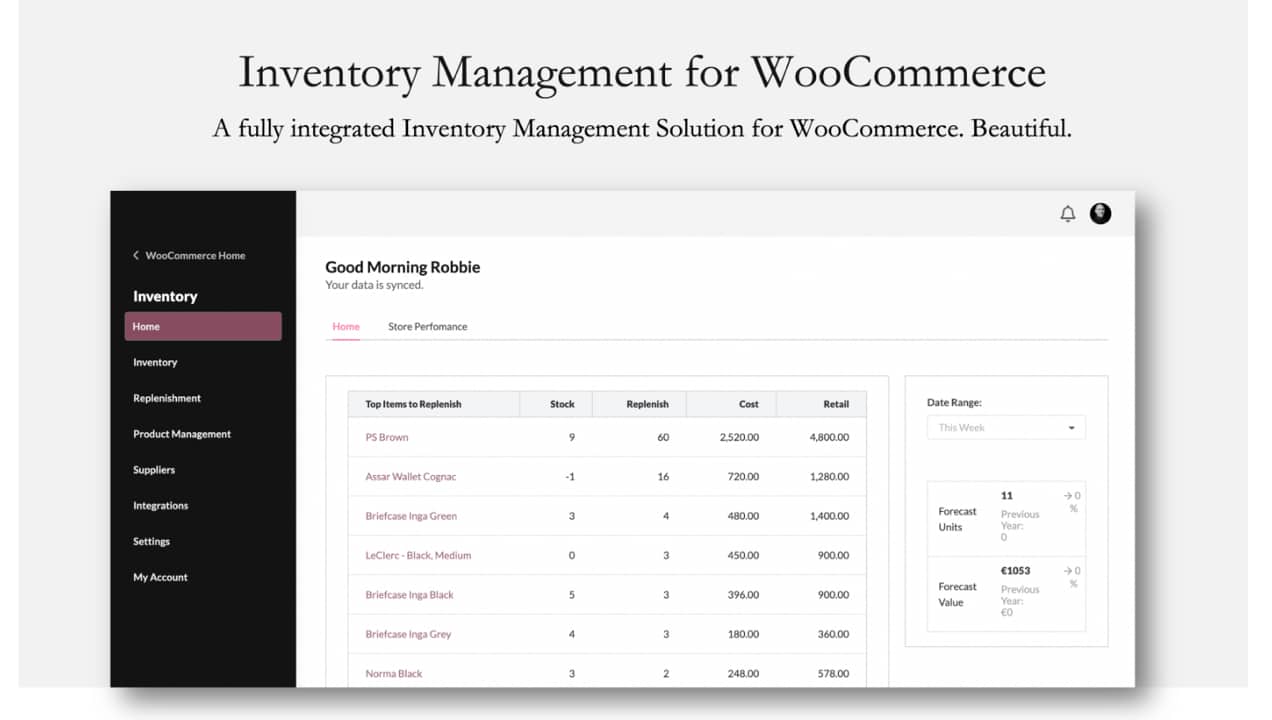Click the user profile avatar
Viewport: 1272px width, 720px height.
click(1100, 213)
